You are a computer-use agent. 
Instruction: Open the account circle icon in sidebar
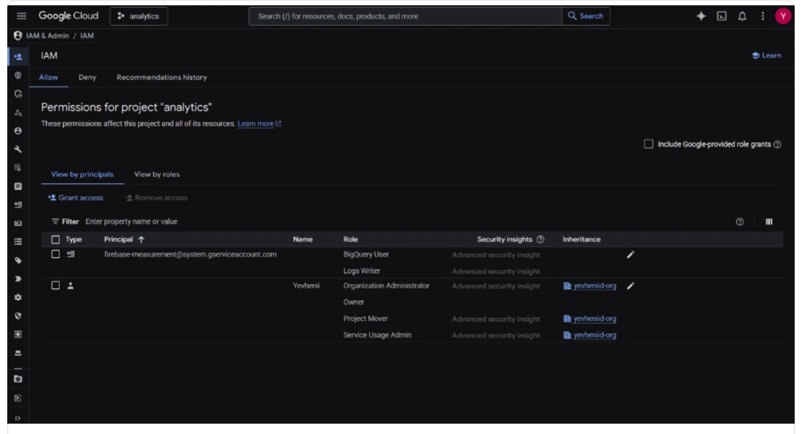18,131
